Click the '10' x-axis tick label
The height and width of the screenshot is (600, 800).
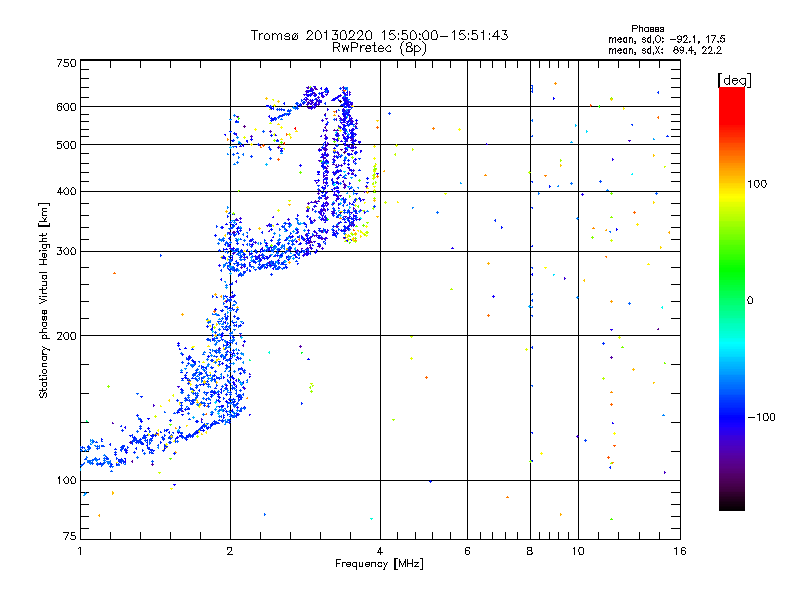coord(578,551)
